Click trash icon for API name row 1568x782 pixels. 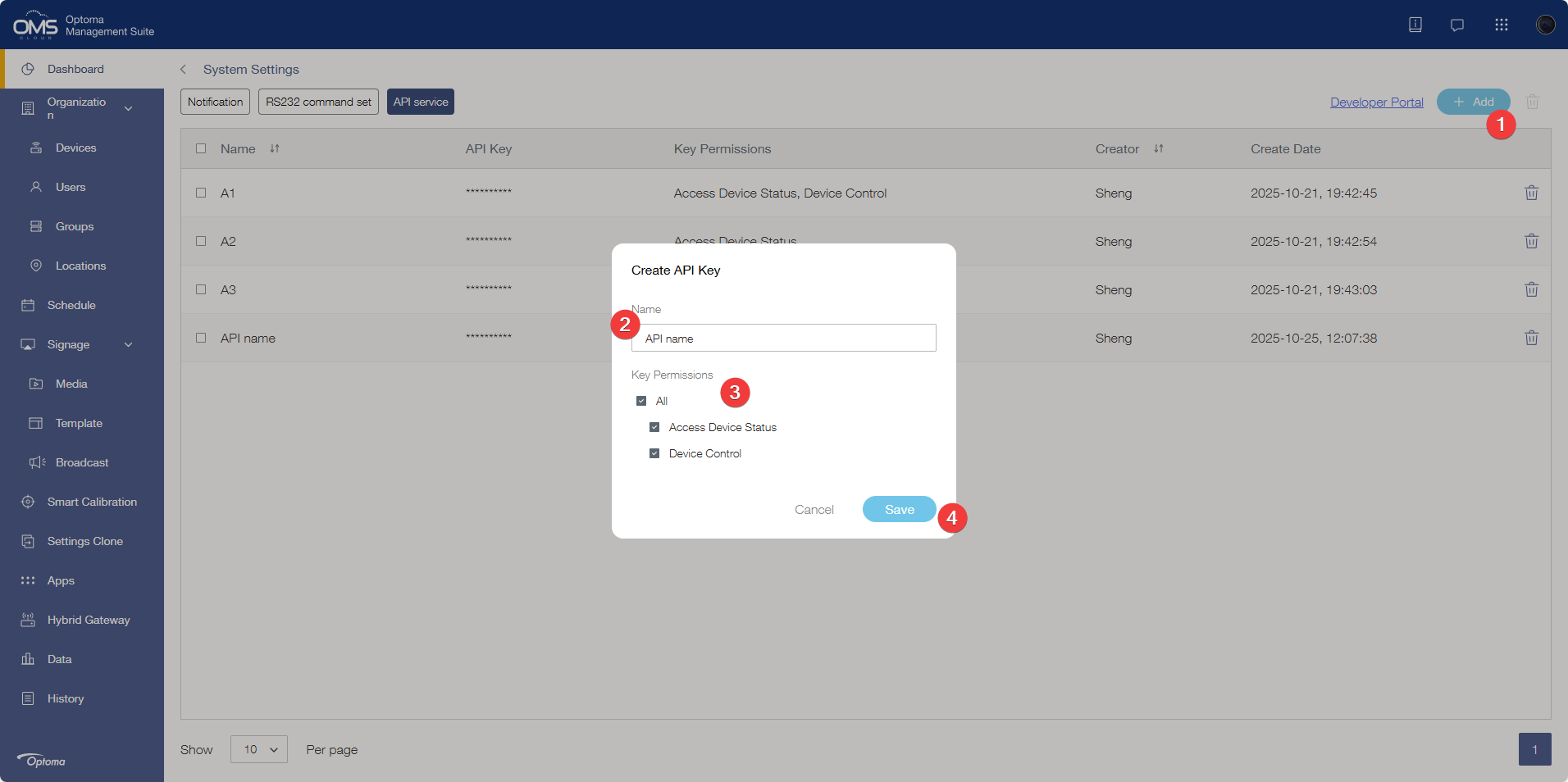click(x=1531, y=339)
